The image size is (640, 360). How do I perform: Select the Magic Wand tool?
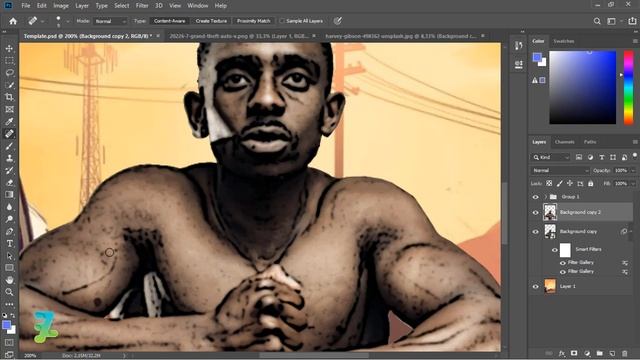point(9,85)
